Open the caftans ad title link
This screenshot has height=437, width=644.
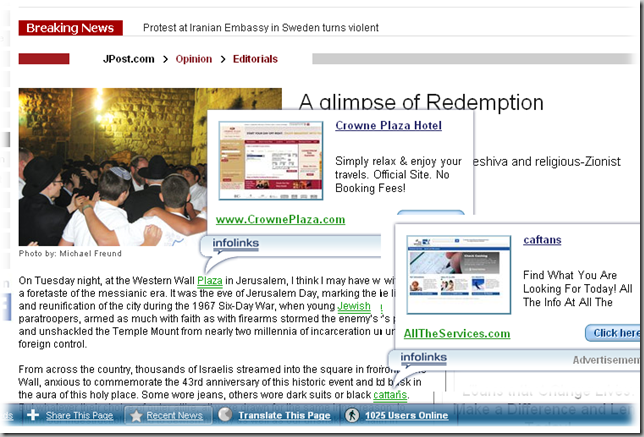click(542, 240)
